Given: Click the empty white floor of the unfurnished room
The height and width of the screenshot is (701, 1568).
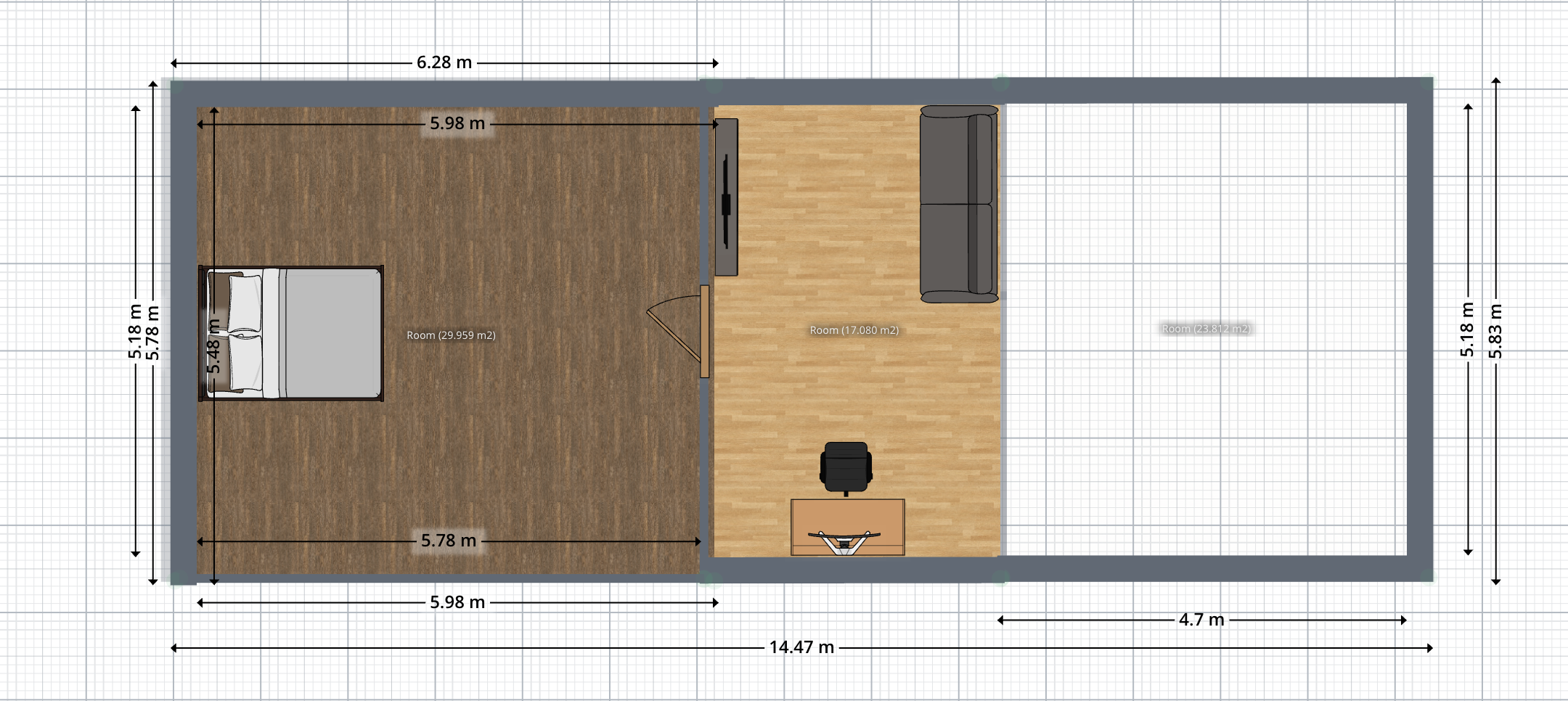Looking at the screenshot, I should coord(1205,435).
